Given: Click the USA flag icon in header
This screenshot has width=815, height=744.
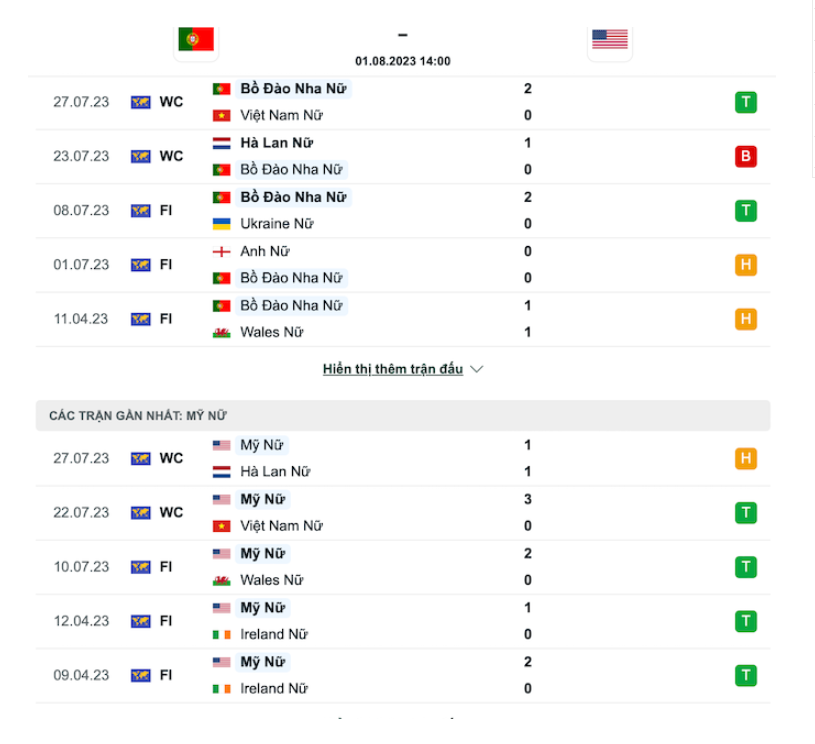Looking at the screenshot, I should (609, 39).
